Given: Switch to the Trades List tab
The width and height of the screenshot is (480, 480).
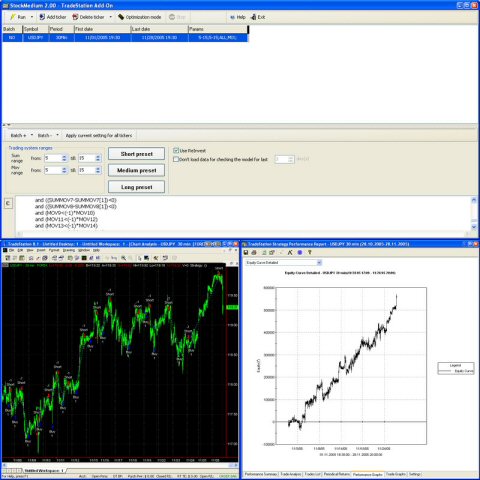Looking at the screenshot, I should pyautogui.click(x=313, y=474).
